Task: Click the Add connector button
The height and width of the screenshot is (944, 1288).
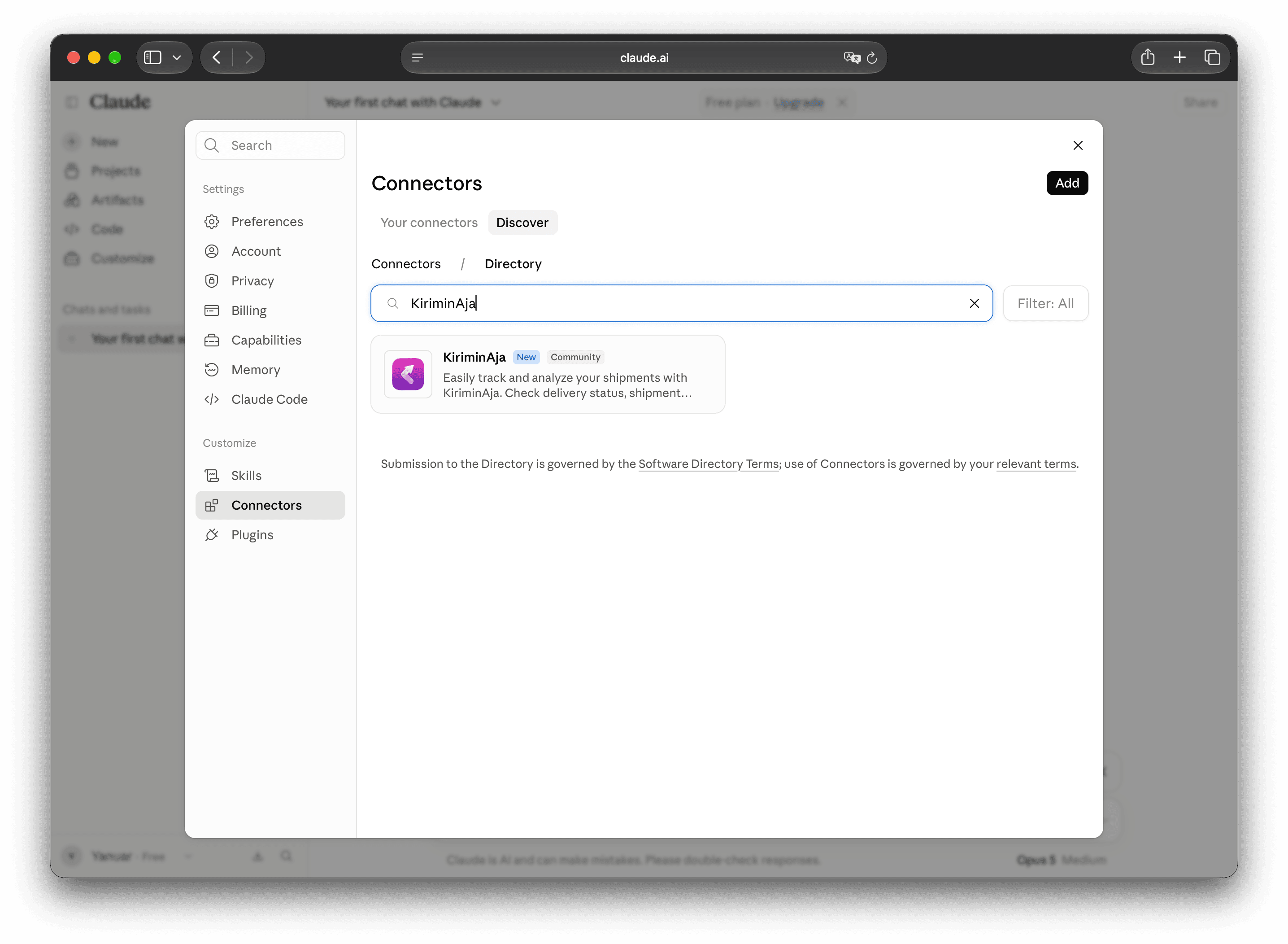Action: pyautogui.click(x=1066, y=184)
